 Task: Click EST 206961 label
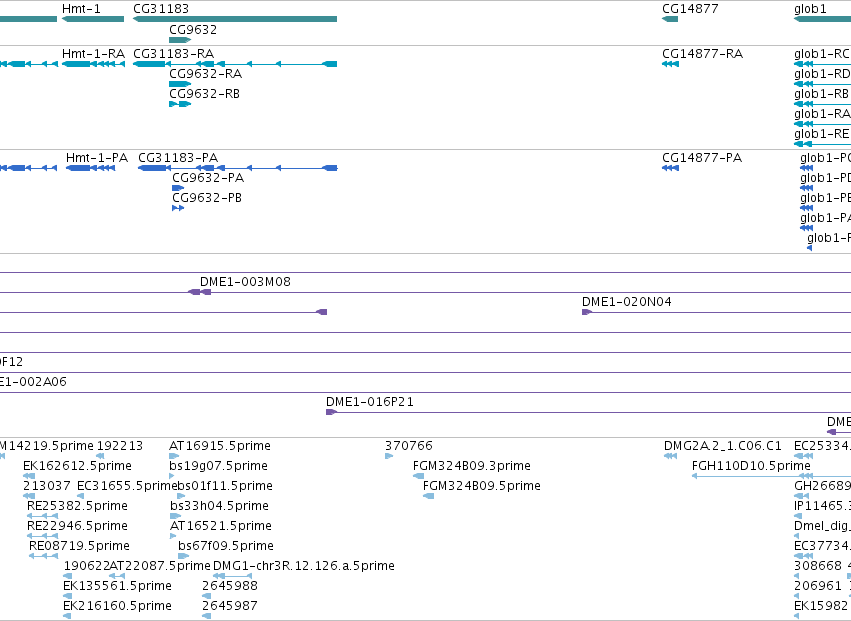tap(818, 586)
